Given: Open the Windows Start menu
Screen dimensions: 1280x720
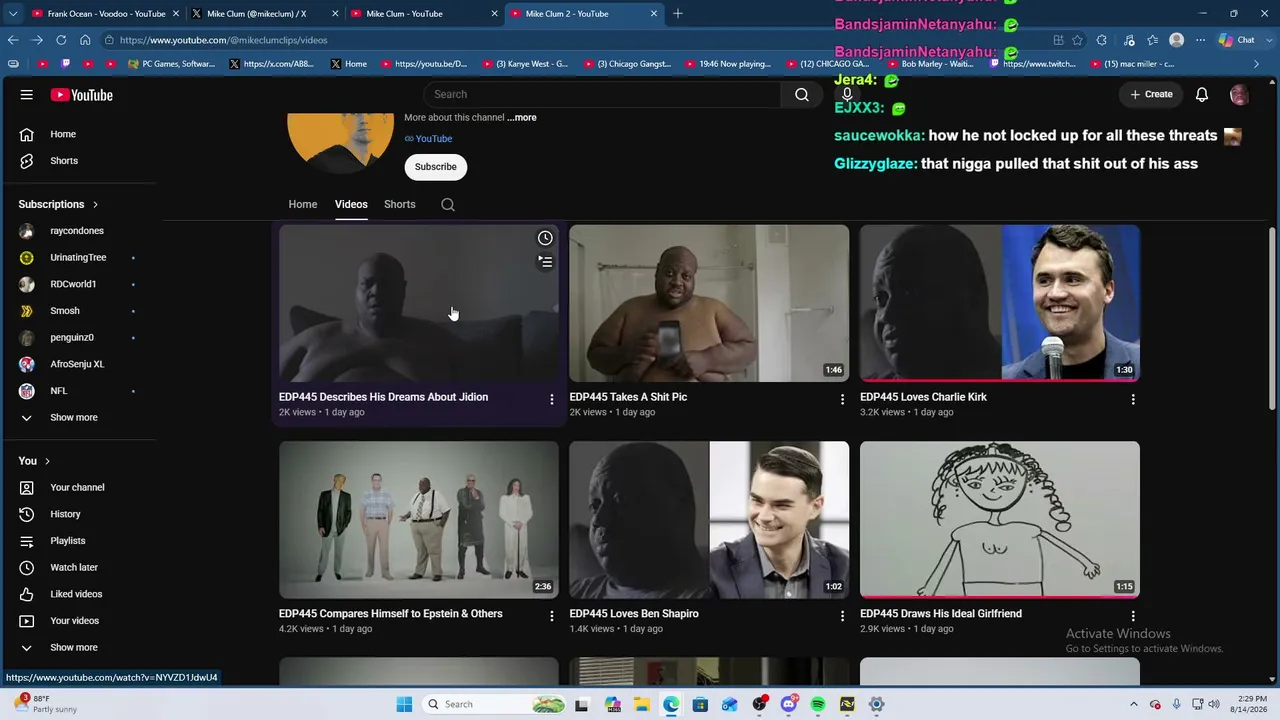Looking at the screenshot, I should pyautogui.click(x=404, y=704).
